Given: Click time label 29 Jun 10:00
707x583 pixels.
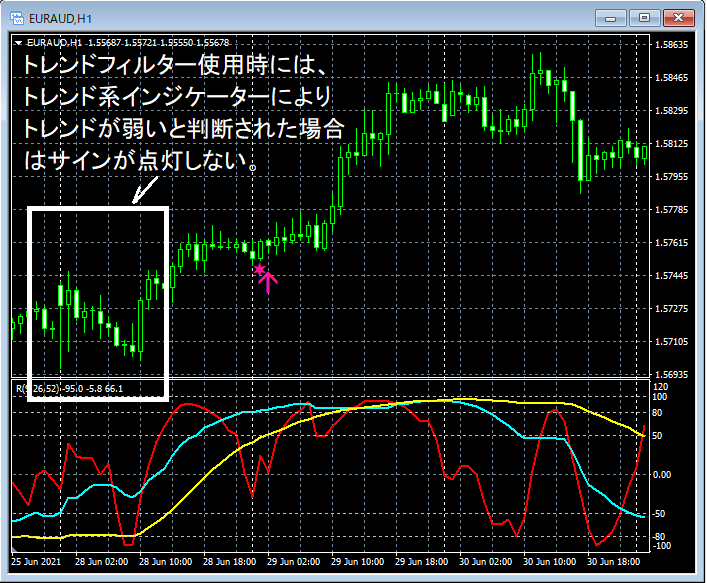Looking at the screenshot, I should click(x=358, y=562).
